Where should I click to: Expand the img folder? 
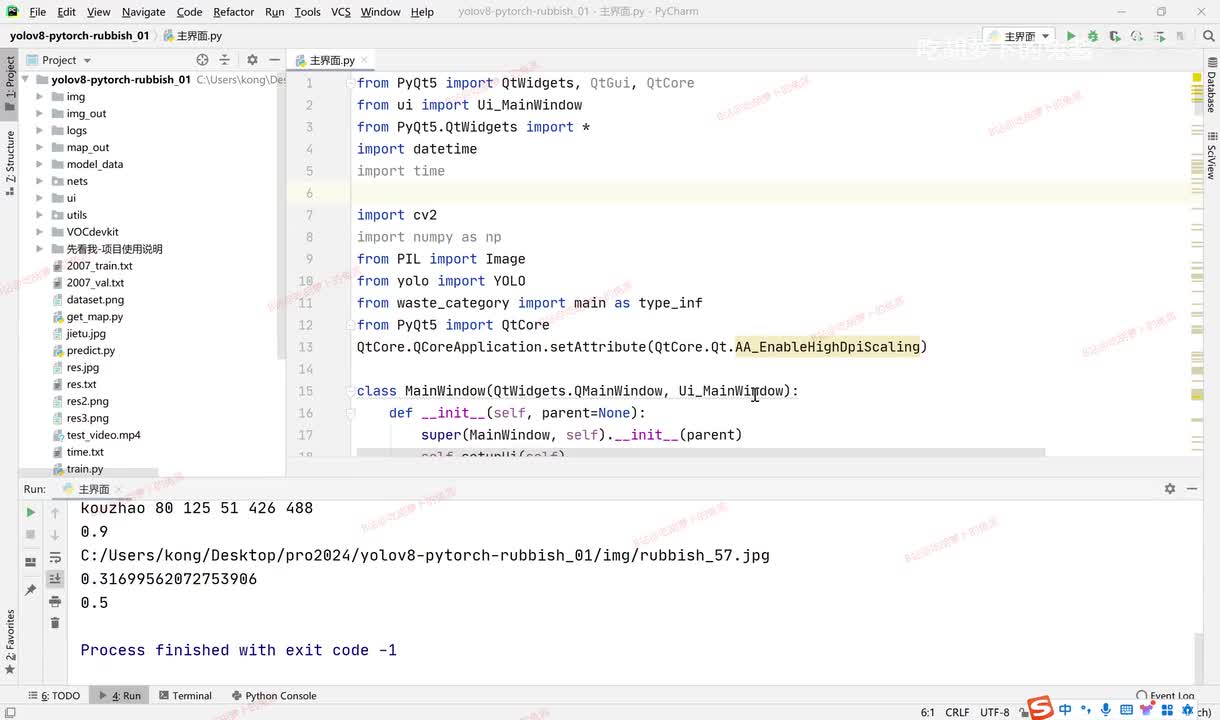(x=40, y=97)
